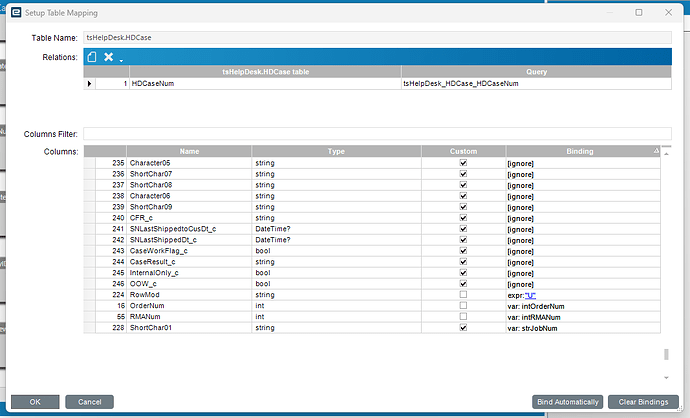Toggle Custom checkbox for RMANum

point(463,316)
